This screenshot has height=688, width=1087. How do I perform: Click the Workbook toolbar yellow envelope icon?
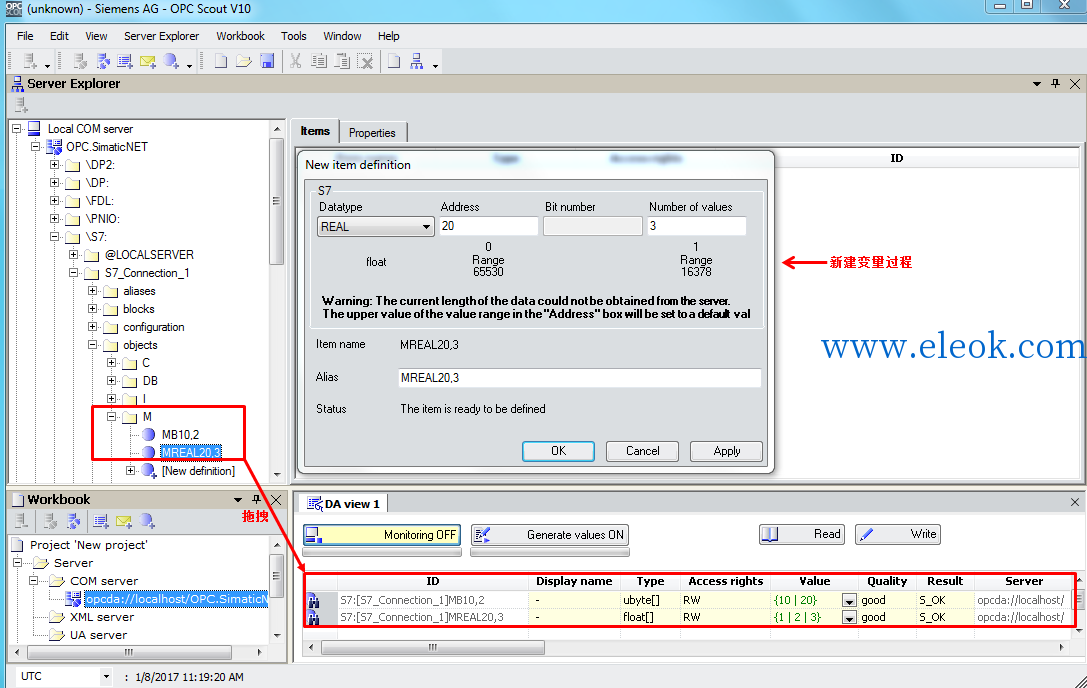pyautogui.click(x=124, y=521)
